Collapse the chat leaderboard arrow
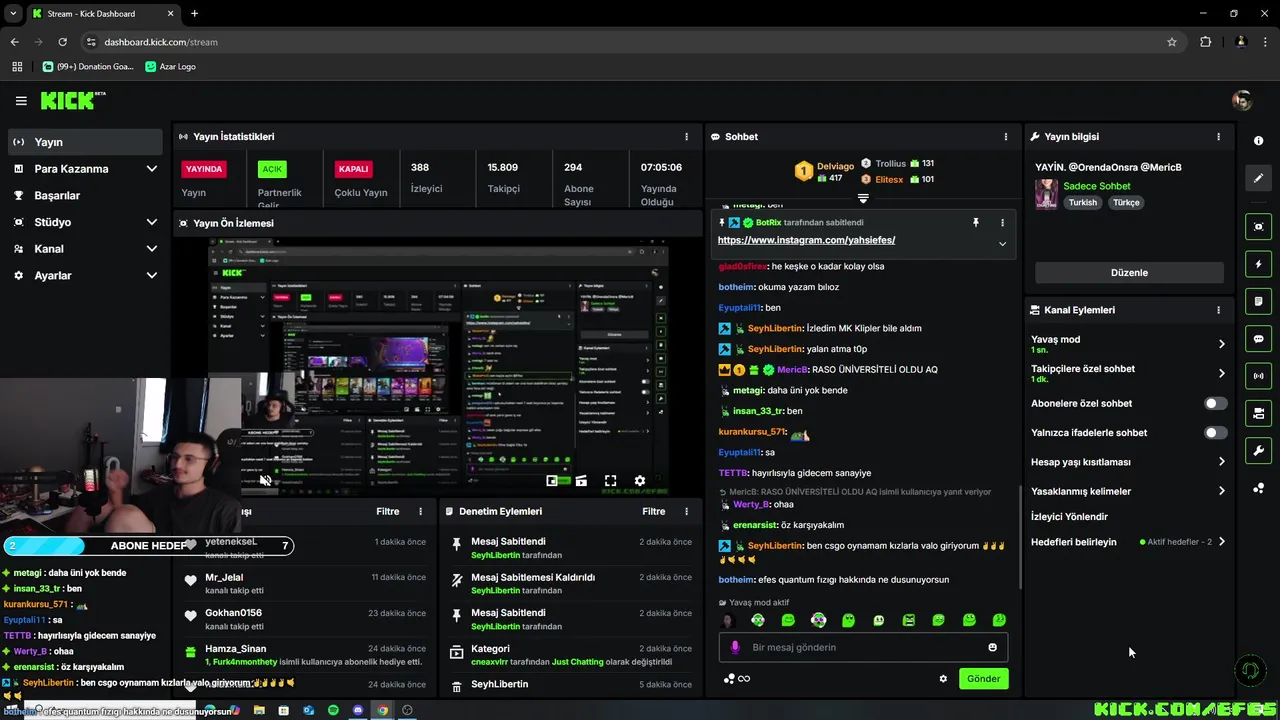The width and height of the screenshot is (1280, 720). [x=863, y=198]
